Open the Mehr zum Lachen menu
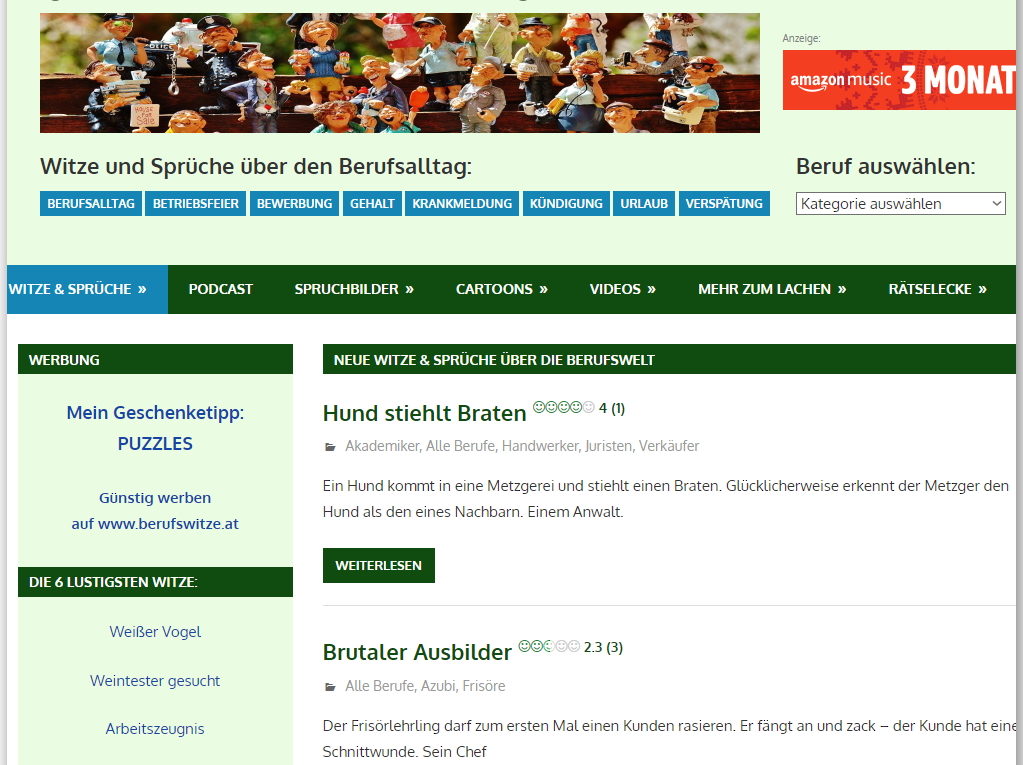 pyautogui.click(x=772, y=290)
